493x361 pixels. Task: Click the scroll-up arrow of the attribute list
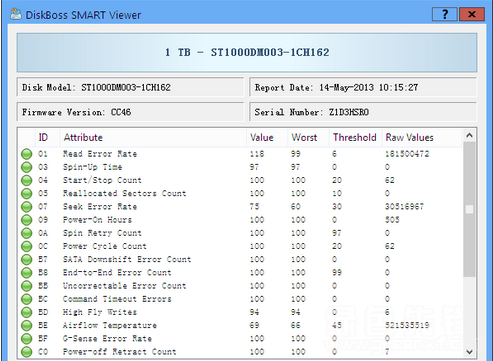pyautogui.click(x=469, y=136)
